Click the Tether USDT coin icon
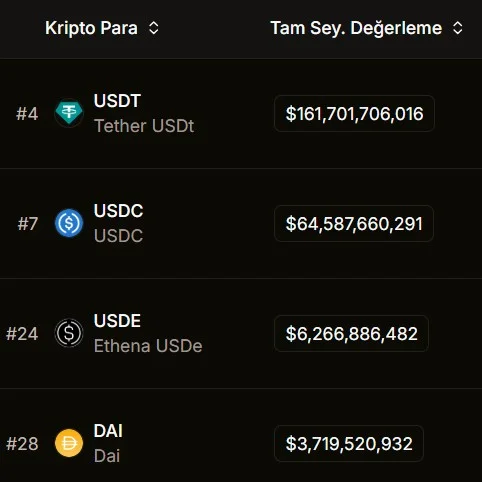 click(x=69, y=113)
